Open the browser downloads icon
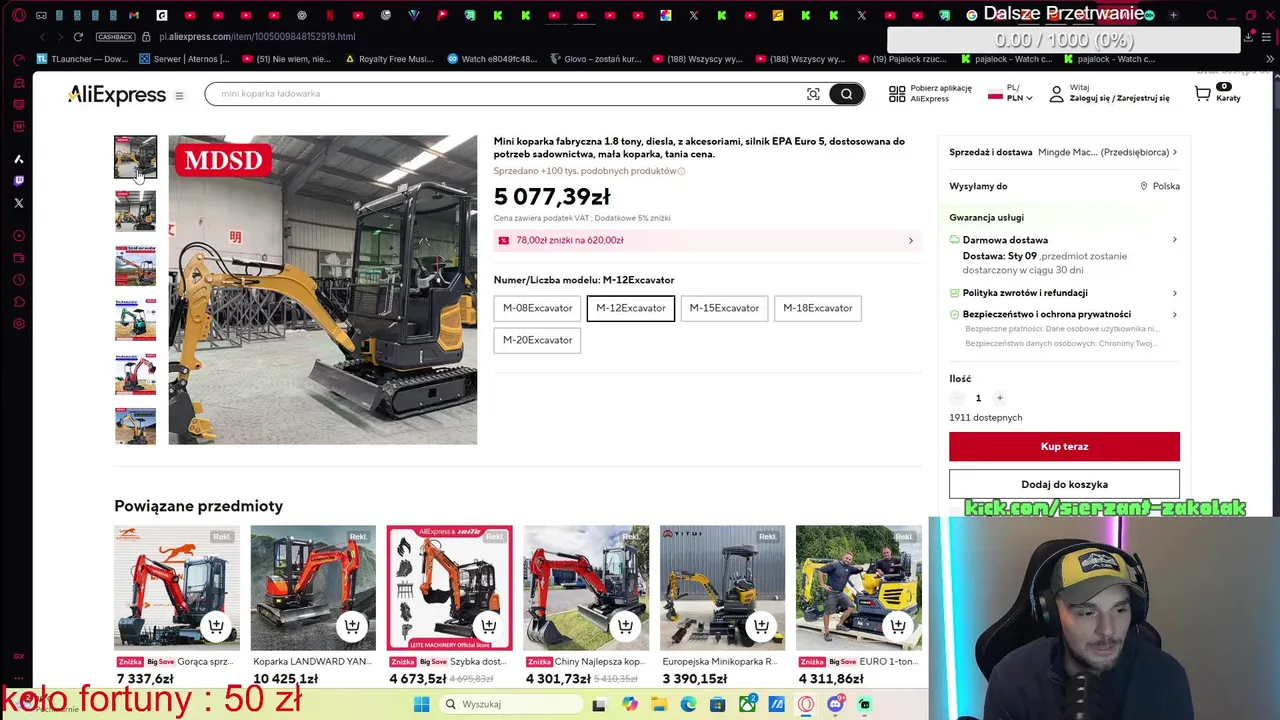1280x720 pixels. (1249, 37)
